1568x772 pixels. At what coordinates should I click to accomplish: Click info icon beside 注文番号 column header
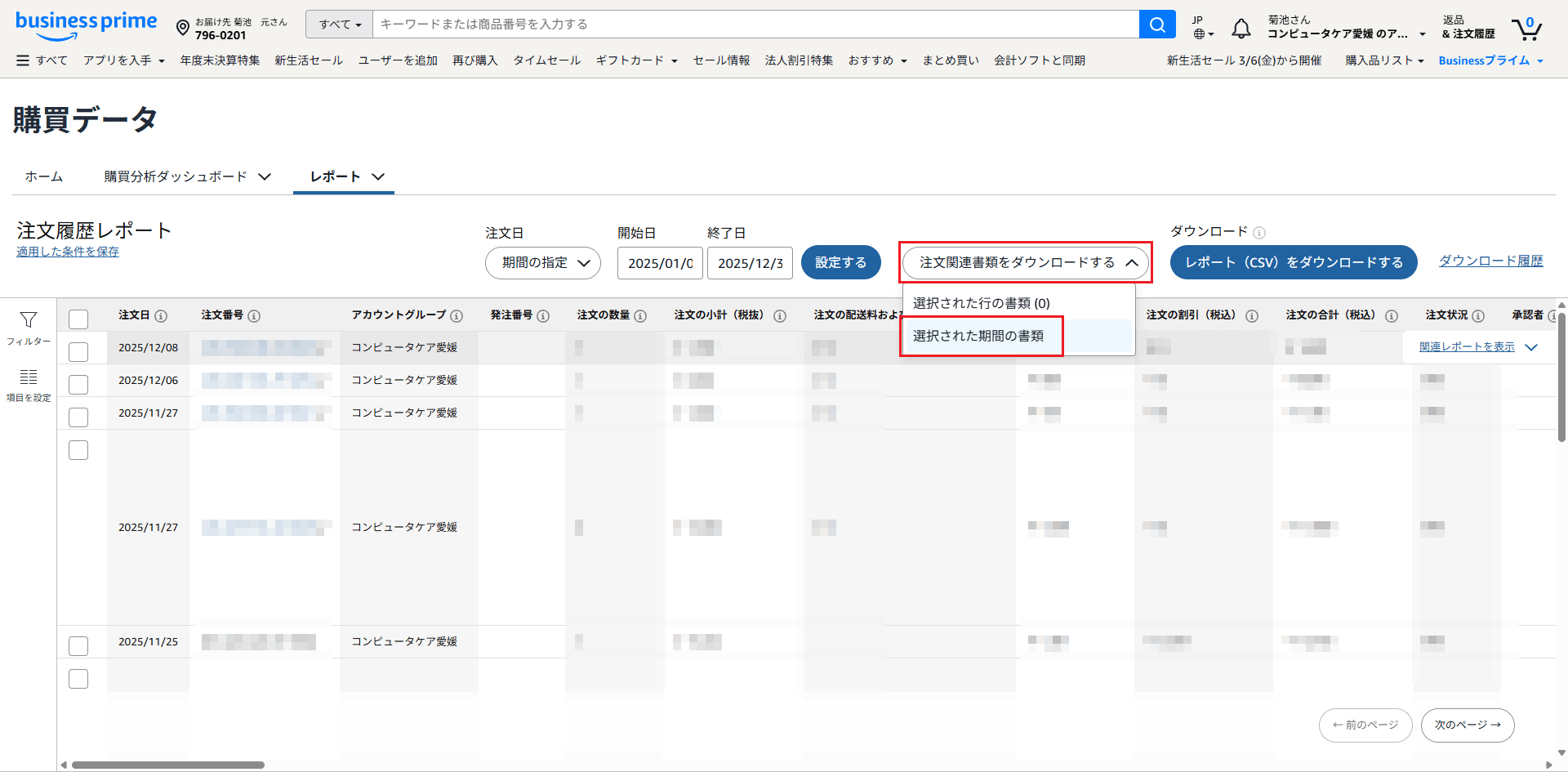point(254,316)
